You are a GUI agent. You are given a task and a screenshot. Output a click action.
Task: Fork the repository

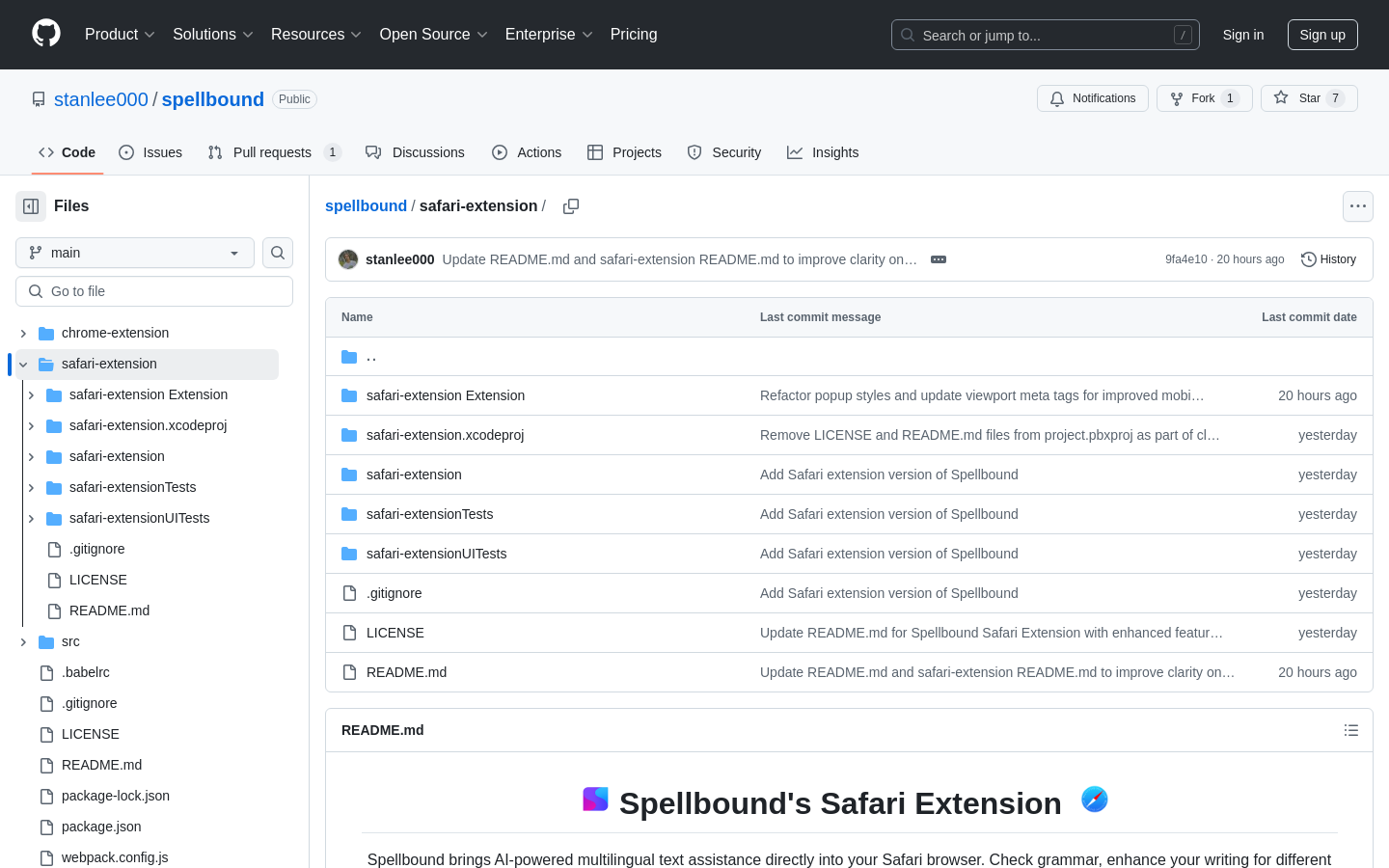point(1204,98)
